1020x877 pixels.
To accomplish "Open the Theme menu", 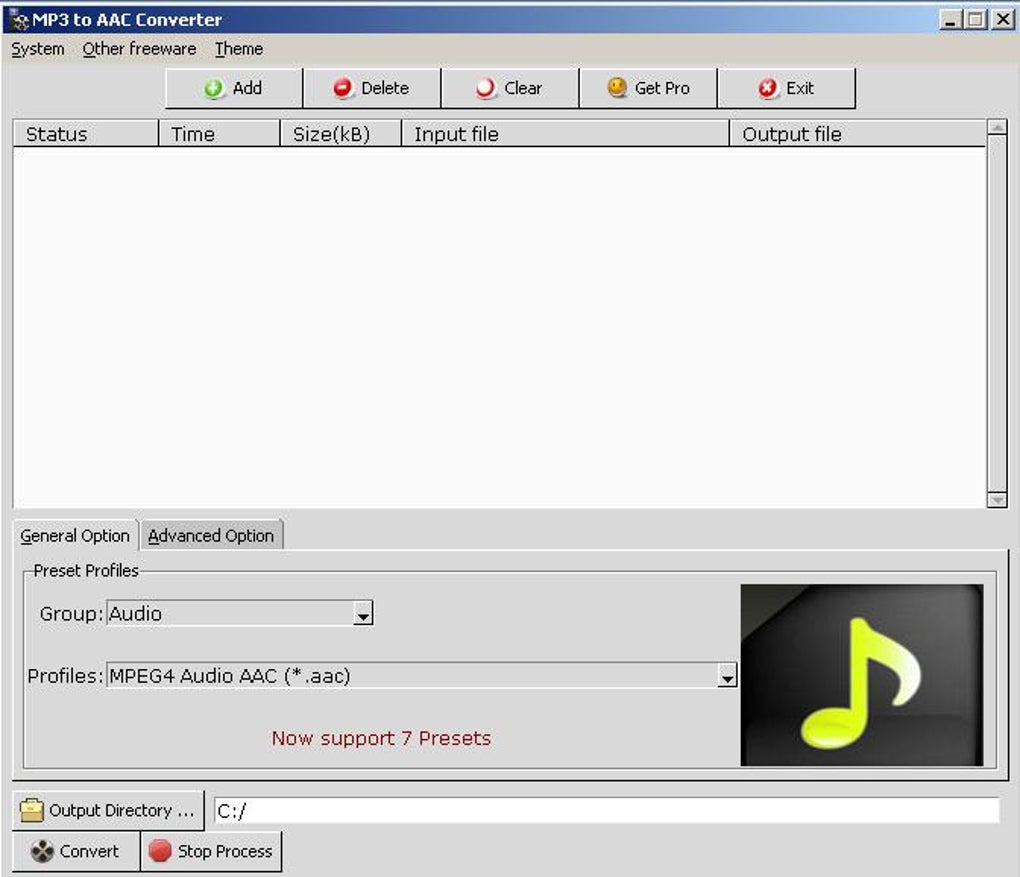I will (239, 49).
